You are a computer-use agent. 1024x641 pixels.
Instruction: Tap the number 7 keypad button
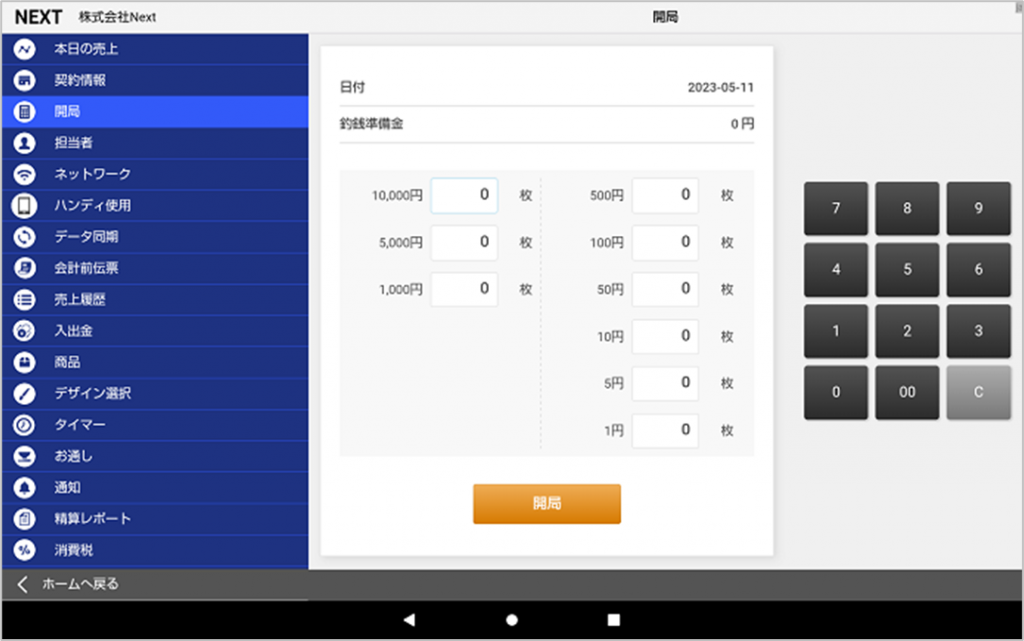tap(836, 209)
